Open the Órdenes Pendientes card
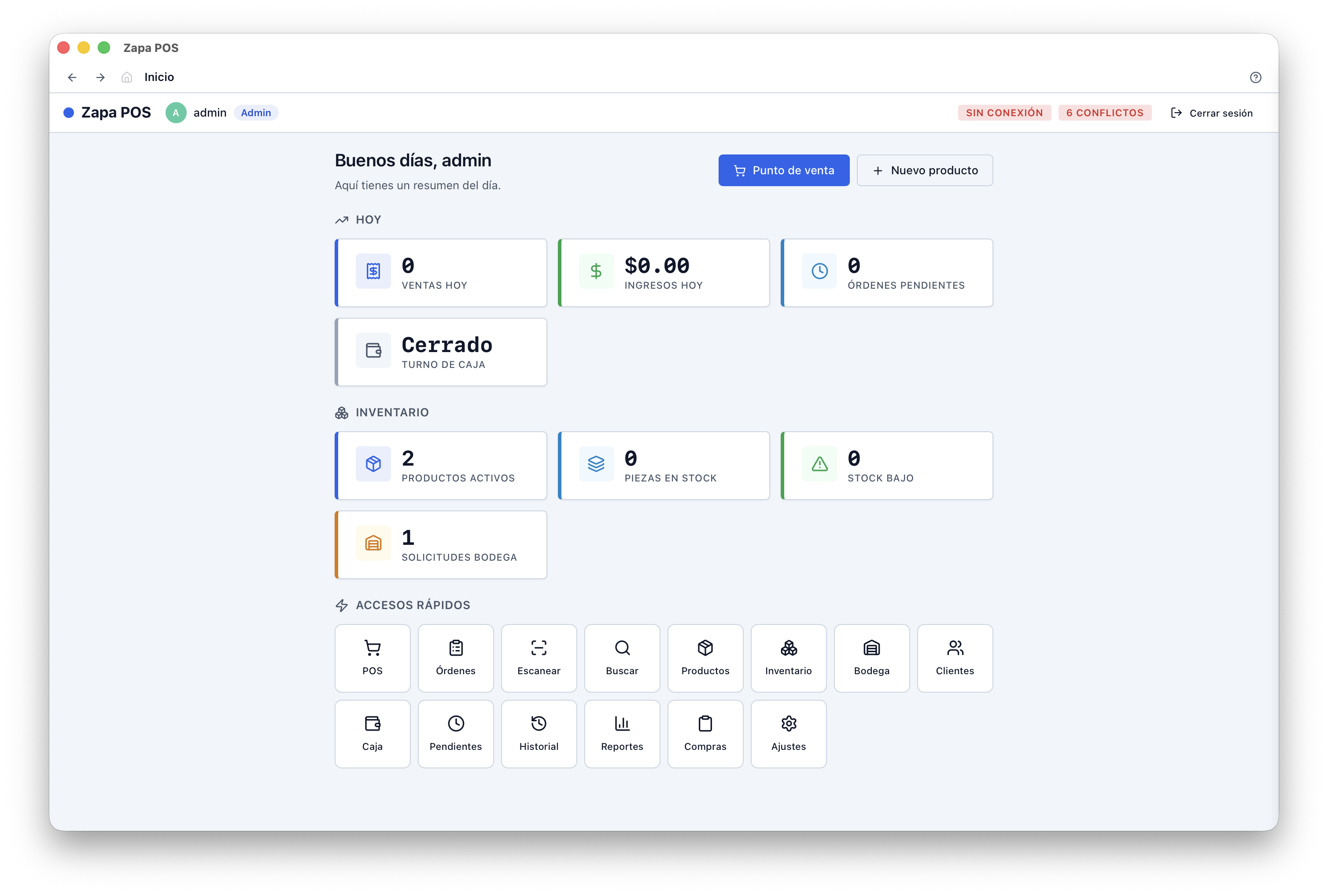The image size is (1328, 896). pos(886,273)
